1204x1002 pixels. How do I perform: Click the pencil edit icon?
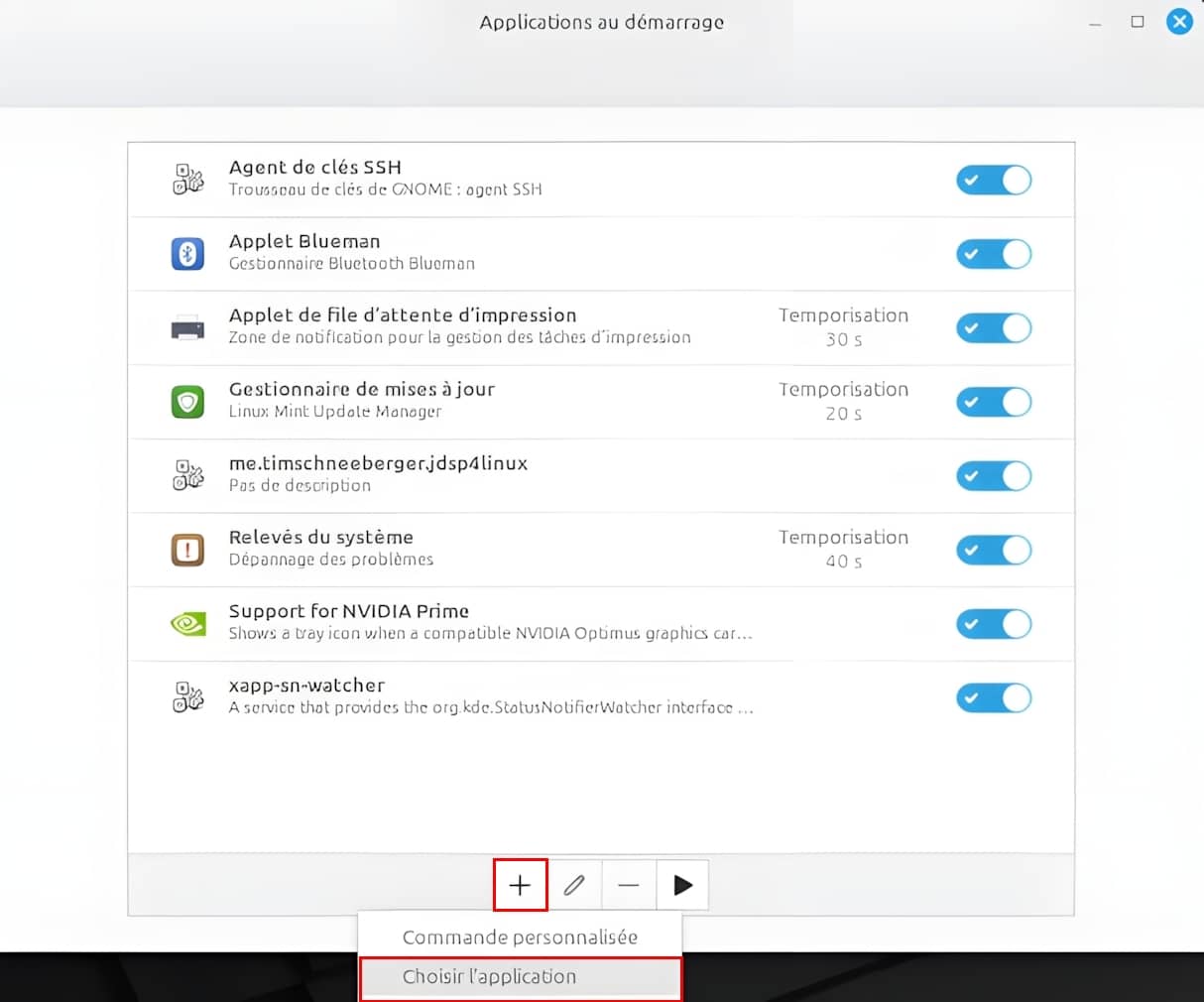(x=574, y=885)
